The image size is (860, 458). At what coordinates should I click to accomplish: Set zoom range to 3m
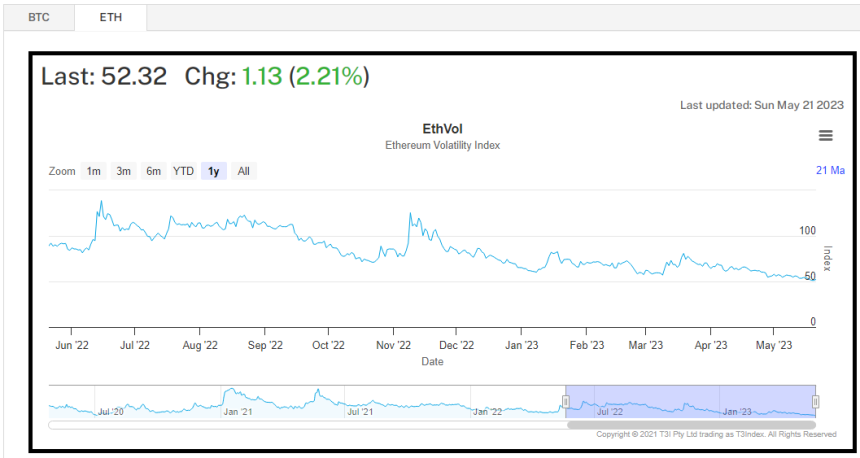pos(123,171)
